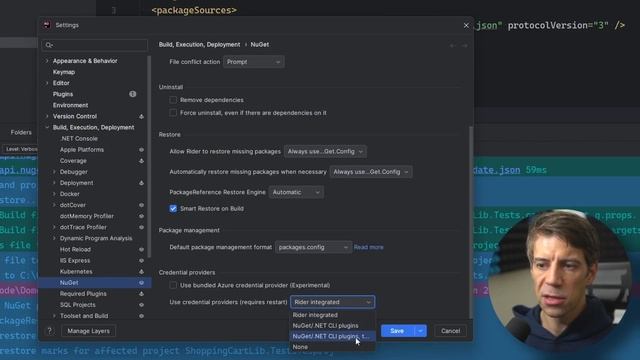Open Default package management format dropdown

tap(313, 247)
